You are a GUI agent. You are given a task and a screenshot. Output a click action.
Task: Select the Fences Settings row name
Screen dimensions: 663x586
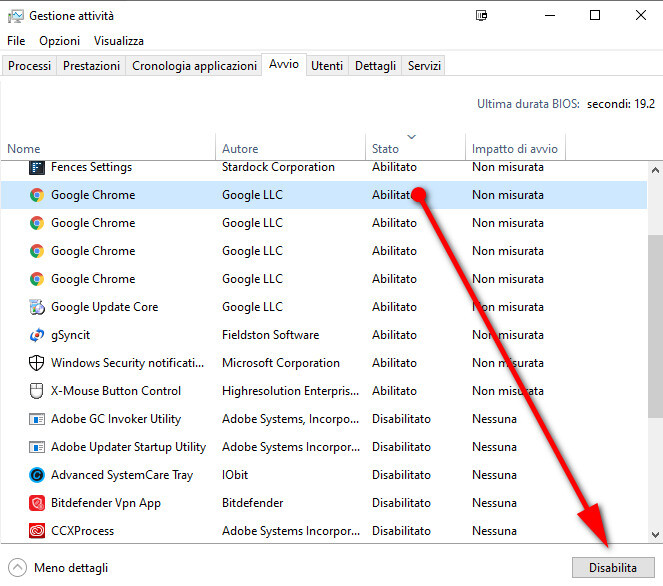(91, 167)
